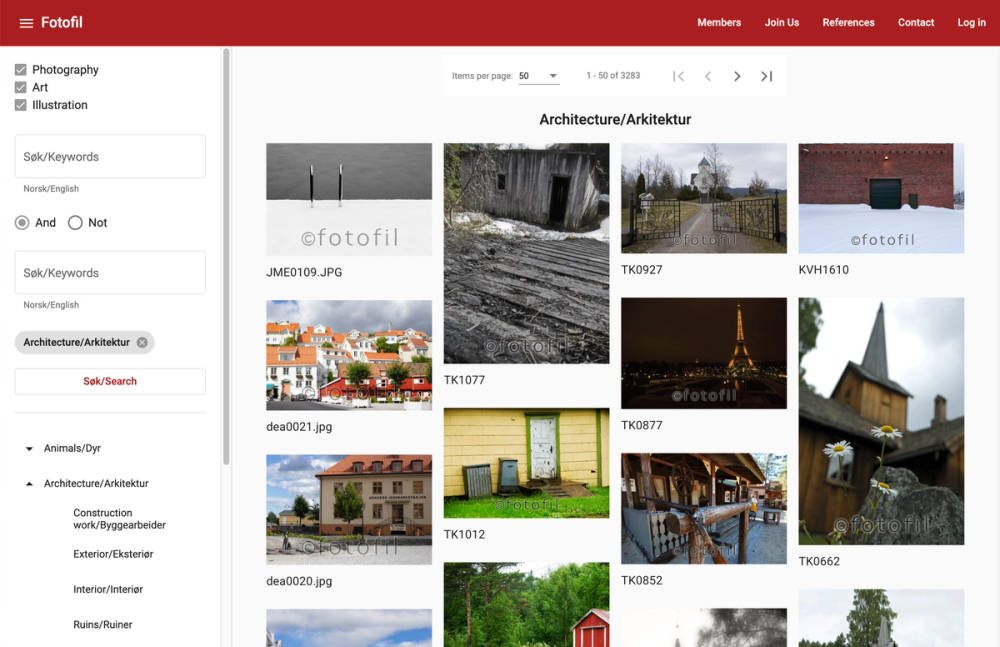Open the hamburger menu next to Fotofil
Viewport: 1000px width, 647px height.
26,23
